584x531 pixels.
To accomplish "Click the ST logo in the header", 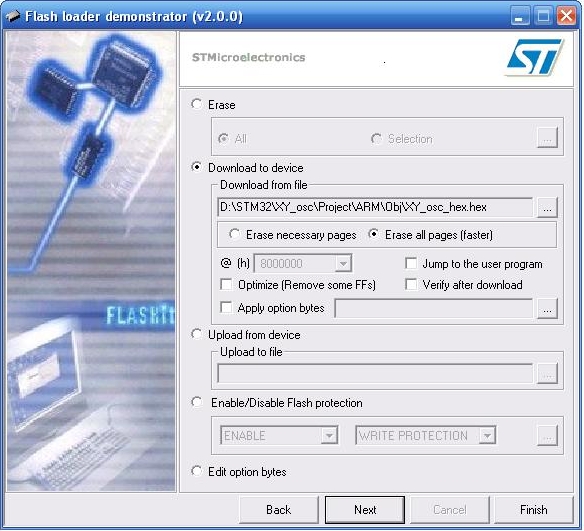I will click(x=535, y=57).
